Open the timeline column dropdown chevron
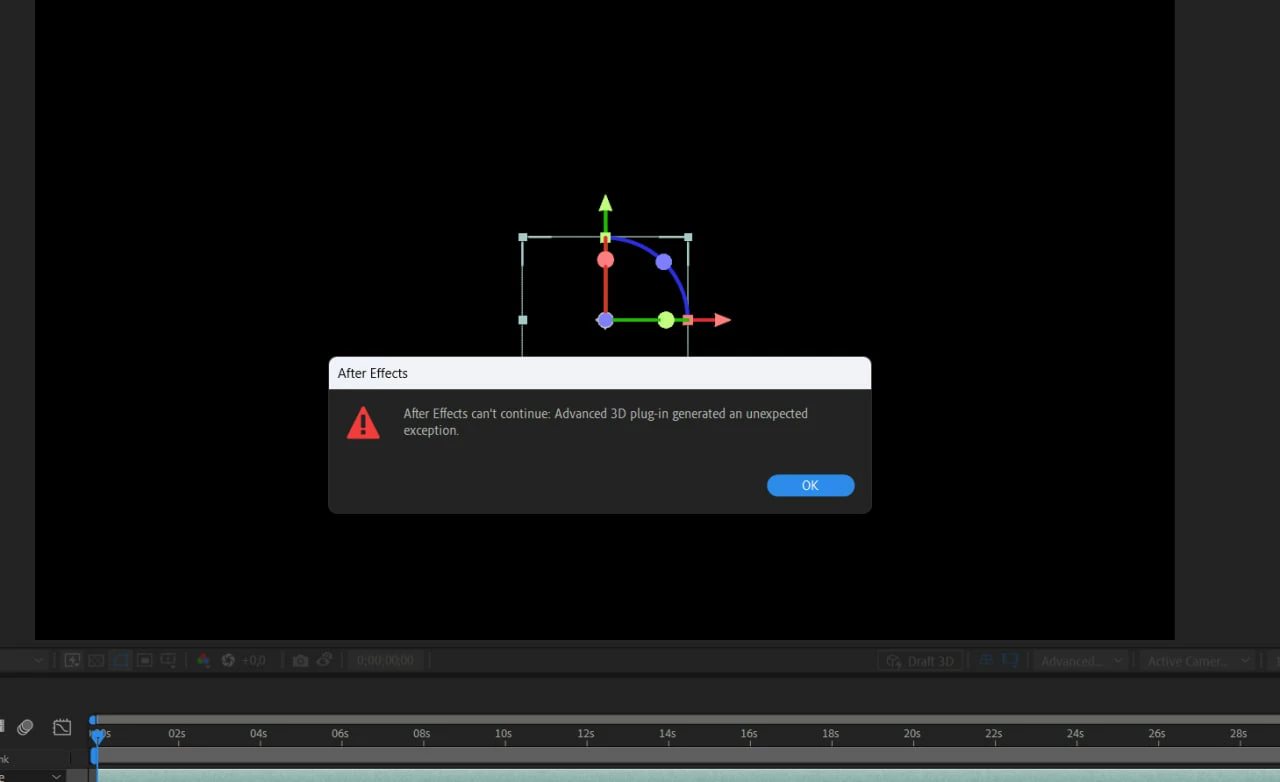Image resolution: width=1280 pixels, height=782 pixels. click(x=56, y=776)
